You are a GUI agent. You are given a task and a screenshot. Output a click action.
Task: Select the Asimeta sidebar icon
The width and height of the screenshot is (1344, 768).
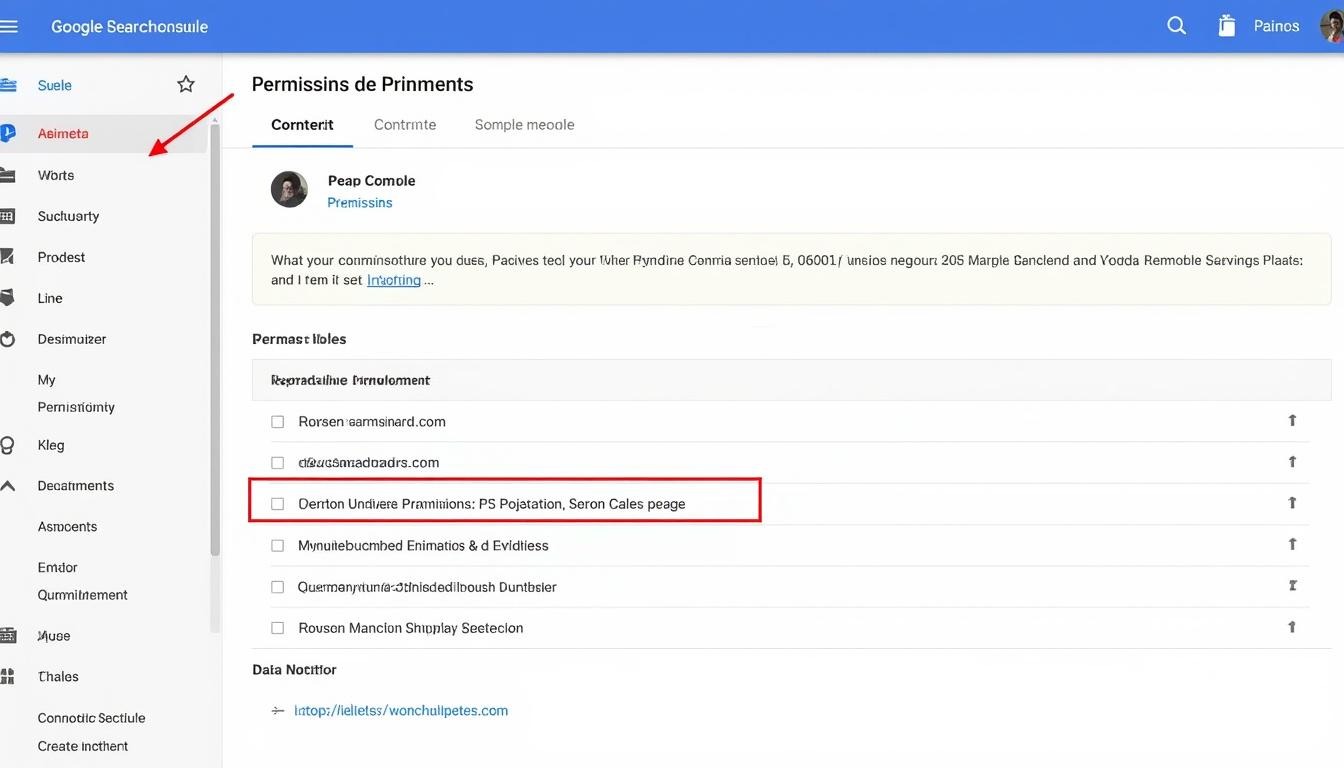click(9, 133)
